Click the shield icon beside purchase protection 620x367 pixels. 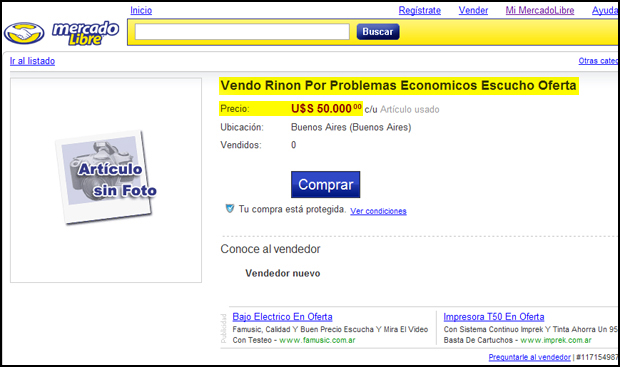230,208
